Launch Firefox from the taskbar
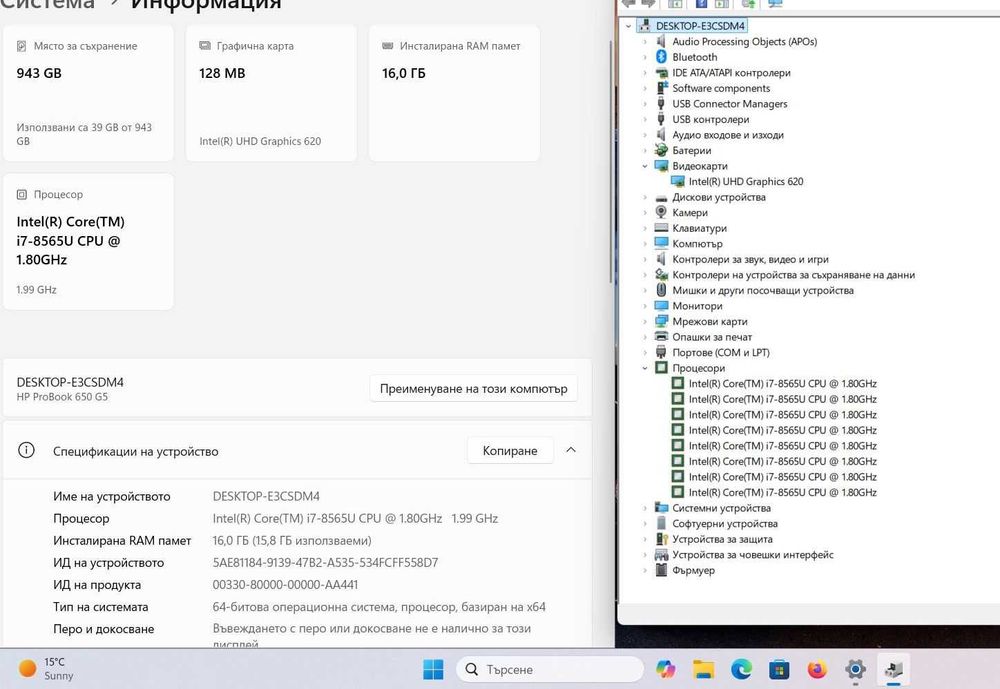 (817, 669)
